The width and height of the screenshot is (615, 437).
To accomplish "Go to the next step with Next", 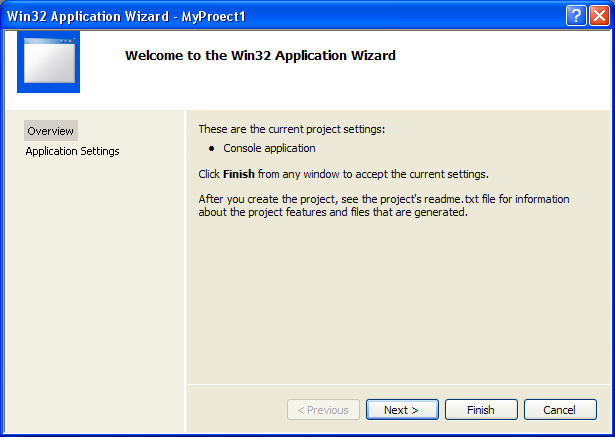I will tap(401, 410).
